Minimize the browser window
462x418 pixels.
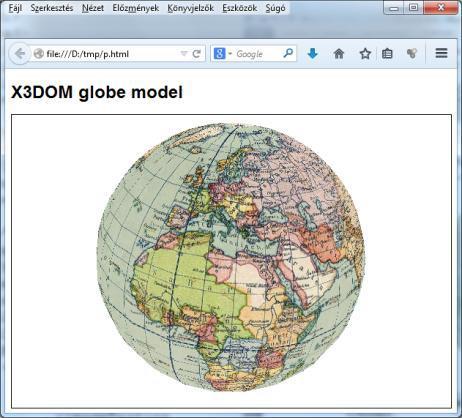[x=394, y=8]
